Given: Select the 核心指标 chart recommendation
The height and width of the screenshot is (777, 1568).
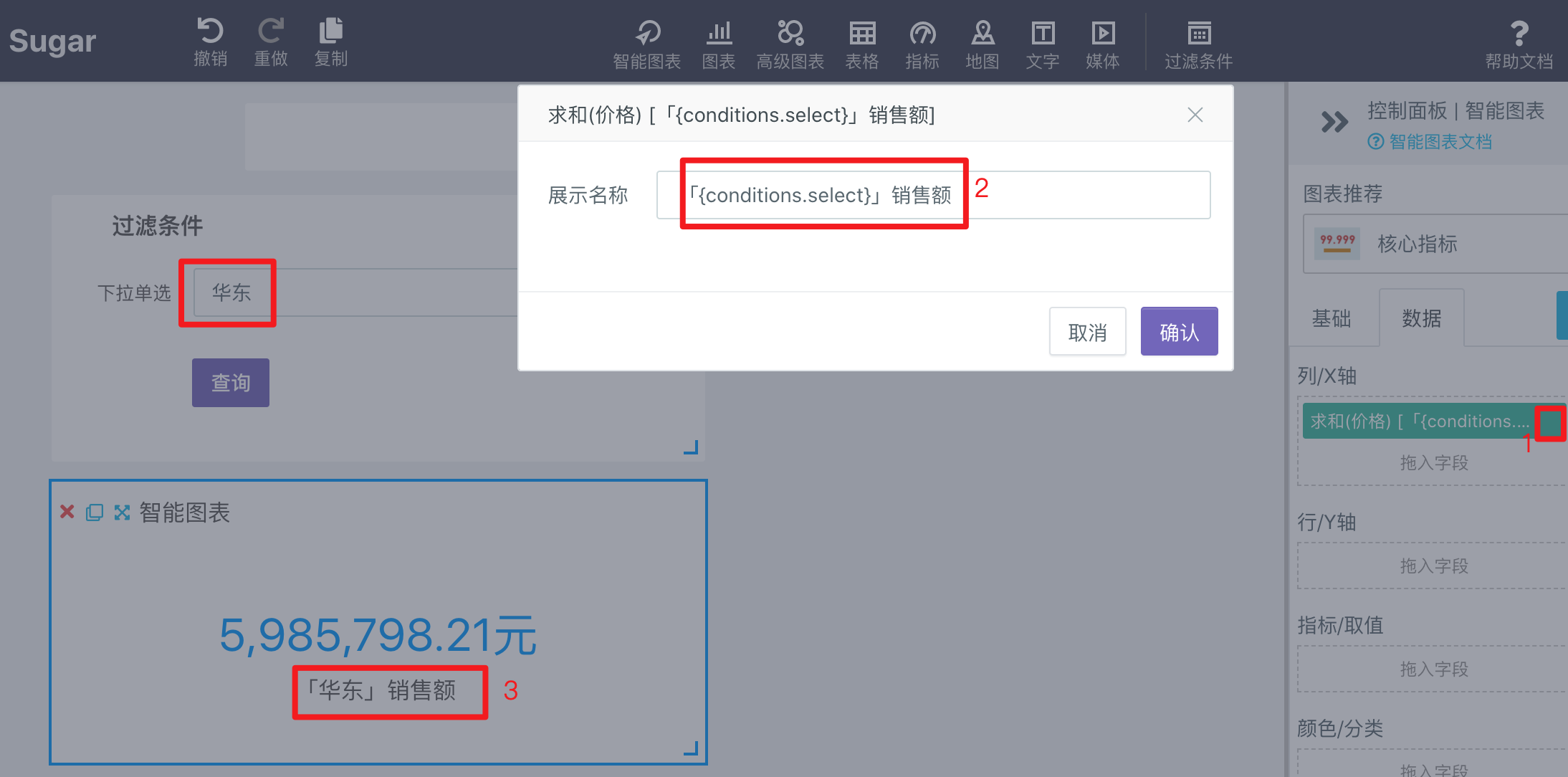Looking at the screenshot, I should click(x=1435, y=244).
